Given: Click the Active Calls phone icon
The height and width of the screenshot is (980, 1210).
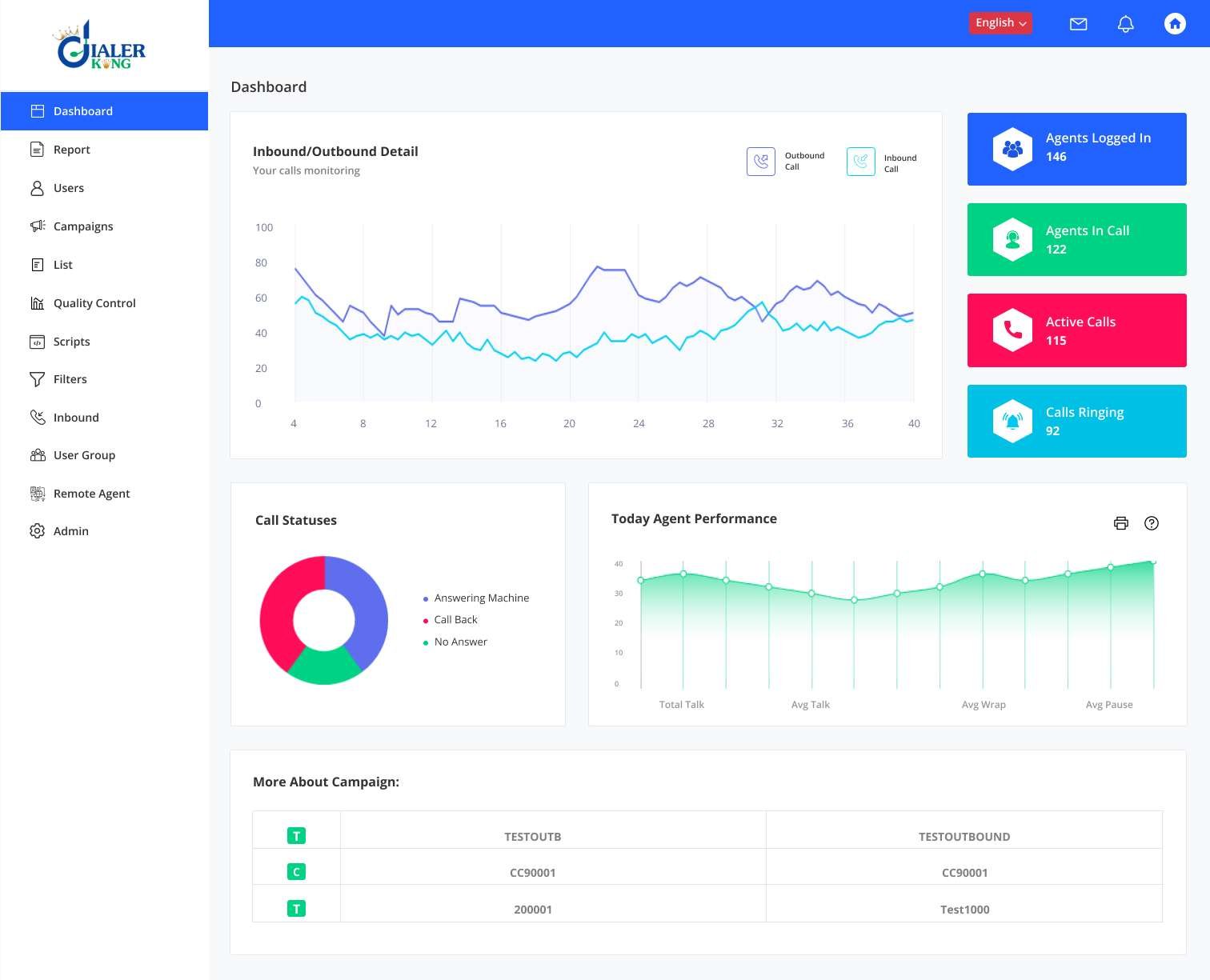Looking at the screenshot, I should pos(1012,330).
